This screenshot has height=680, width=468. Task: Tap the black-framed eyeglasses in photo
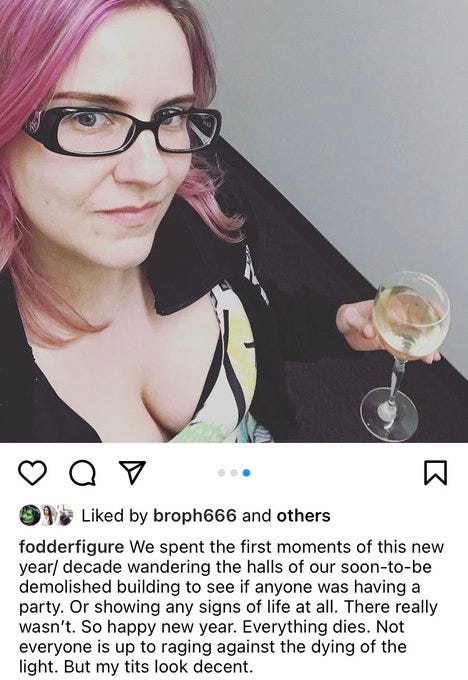point(123,130)
